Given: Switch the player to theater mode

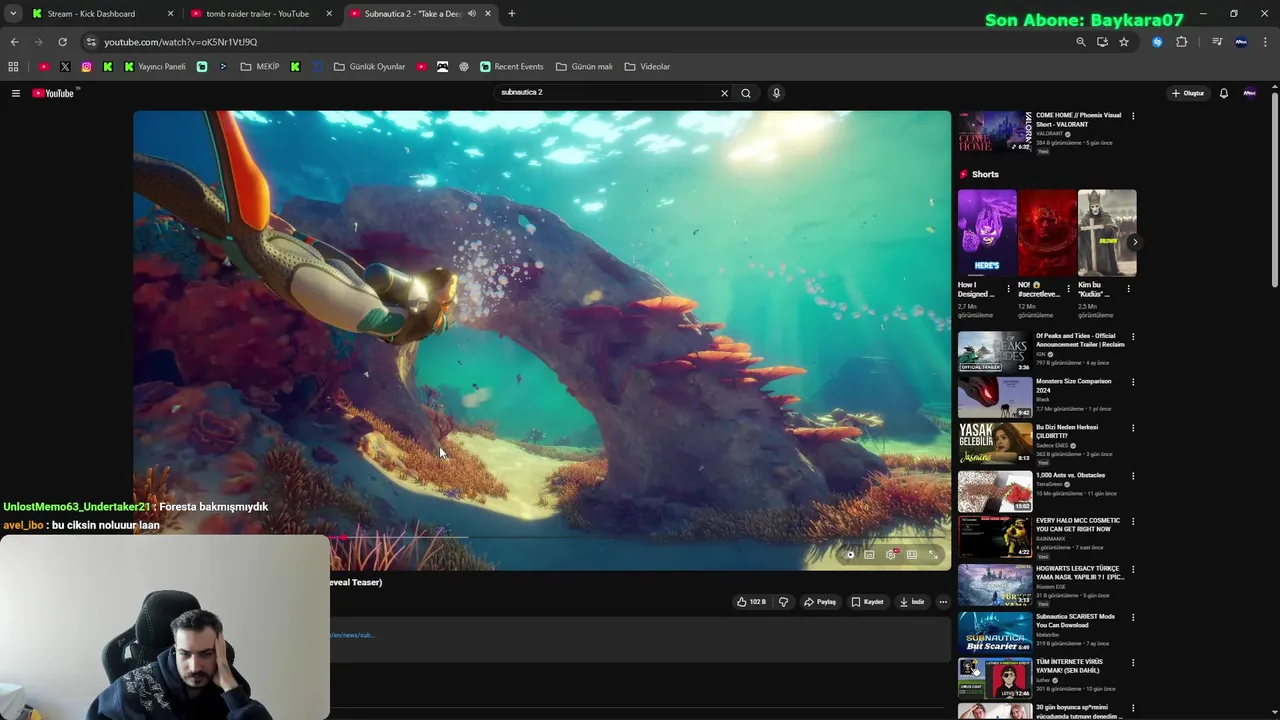Looking at the screenshot, I should point(912,555).
